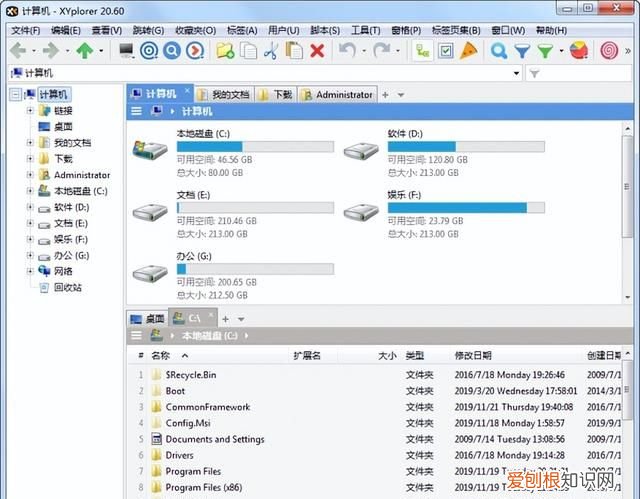This screenshot has height=499, width=640.
Task: Expand the 本地磁盘 (C:) tree node
Action: click(30, 191)
